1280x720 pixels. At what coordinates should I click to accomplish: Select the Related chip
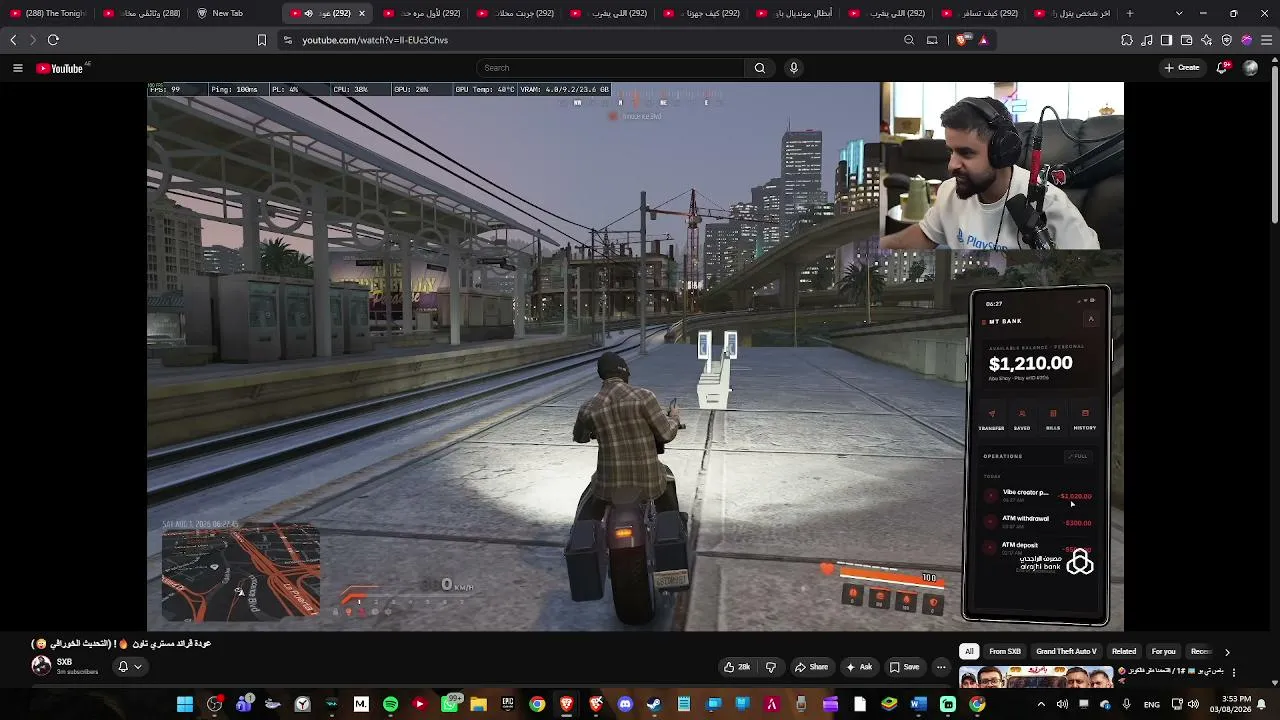(1124, 652)
